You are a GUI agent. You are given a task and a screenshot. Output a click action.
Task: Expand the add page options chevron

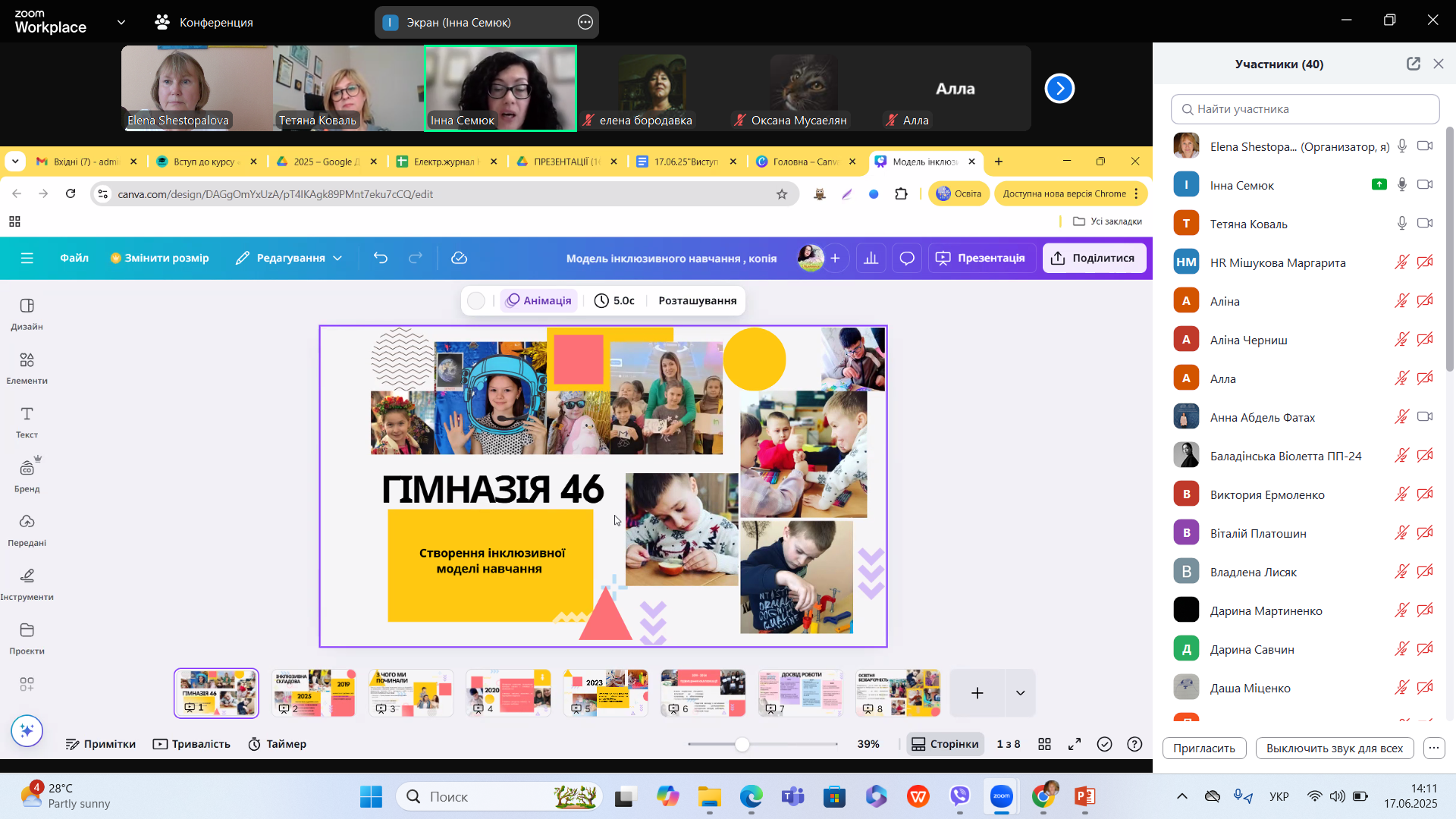pos(1020,692)
